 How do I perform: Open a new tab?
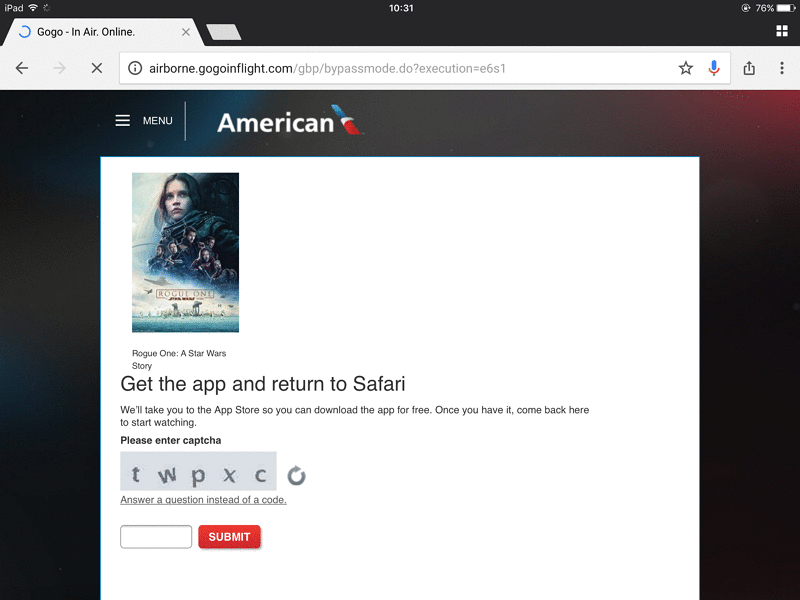click(223, 32)
